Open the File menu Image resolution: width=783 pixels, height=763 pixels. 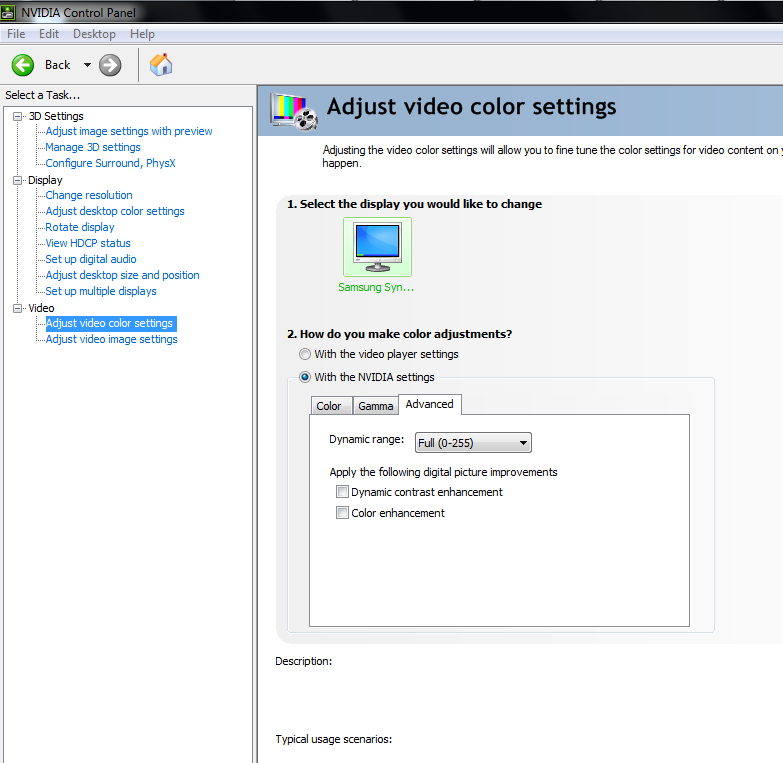(x=16, y=34)
